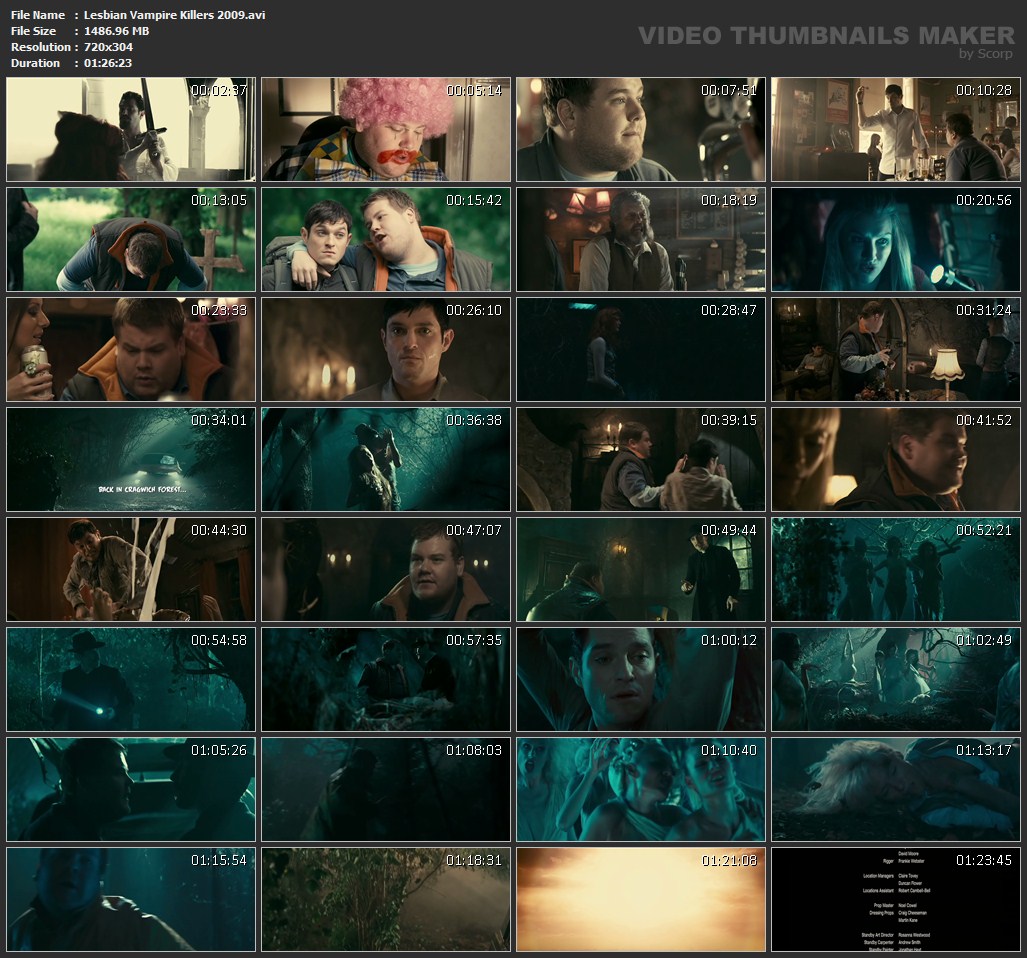This screenshot has width=1027, height=958.
Task: Open the pub scene thumbnail at 00:10:28
Action: 896,129
